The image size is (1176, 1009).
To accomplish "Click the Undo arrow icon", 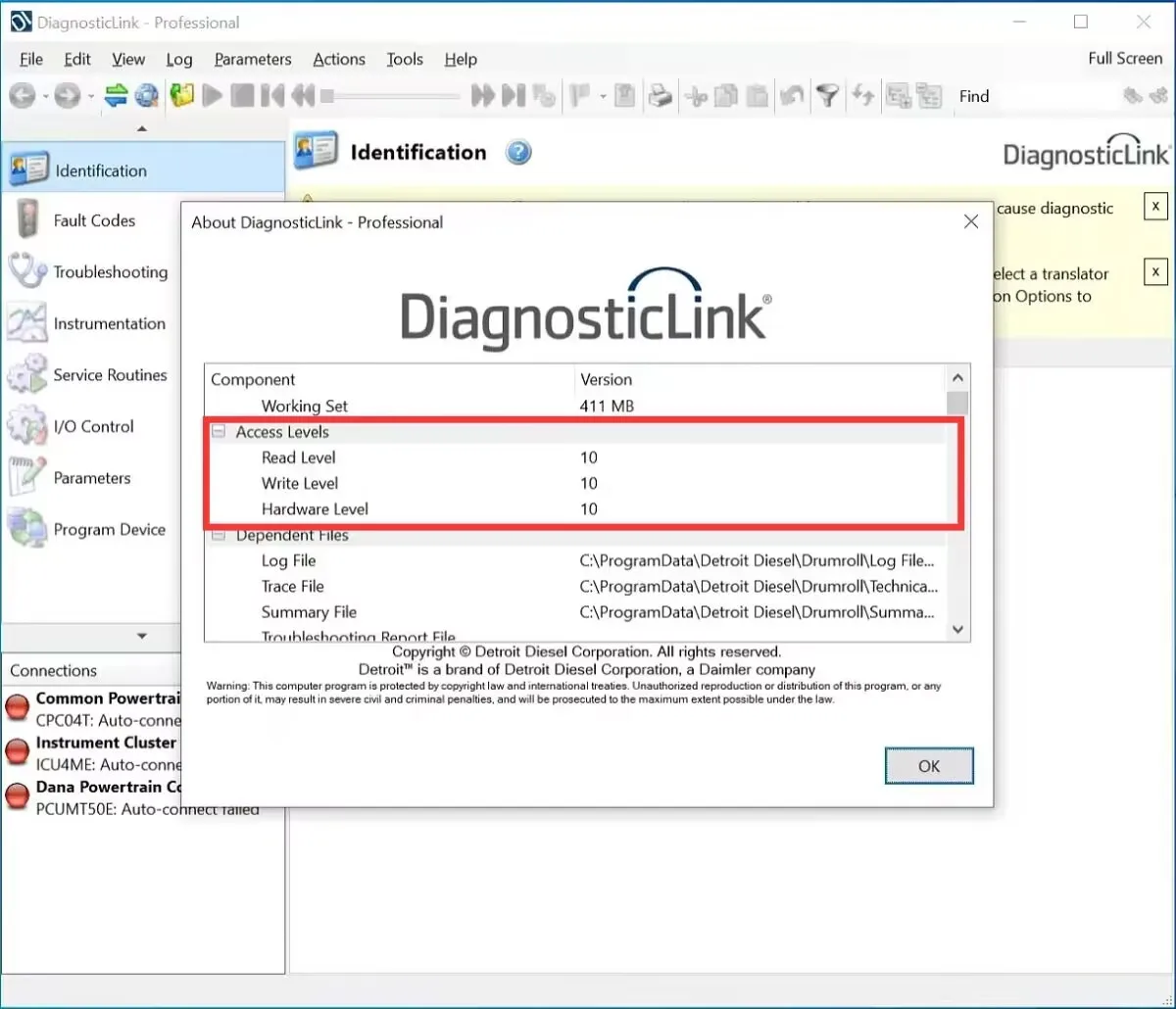I will click(792, 95).
